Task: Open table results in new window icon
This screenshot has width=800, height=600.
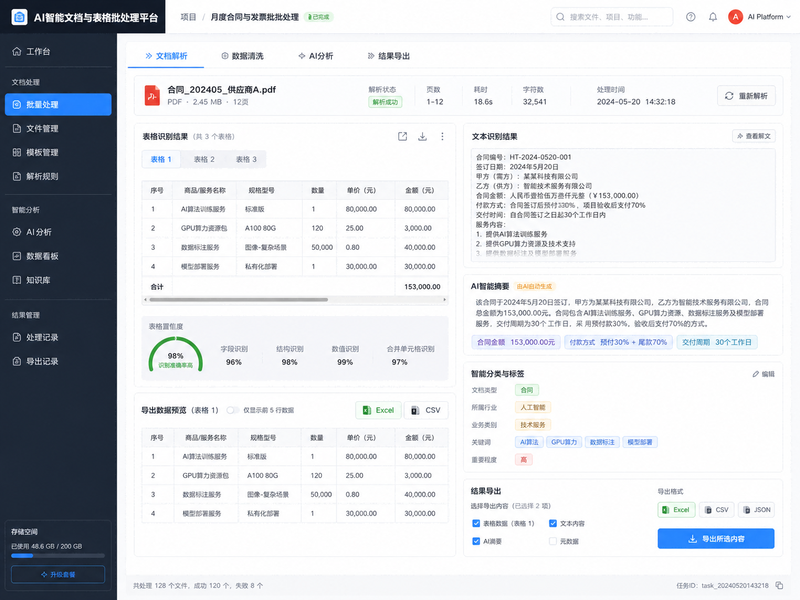Action: (x=403, y=136)
